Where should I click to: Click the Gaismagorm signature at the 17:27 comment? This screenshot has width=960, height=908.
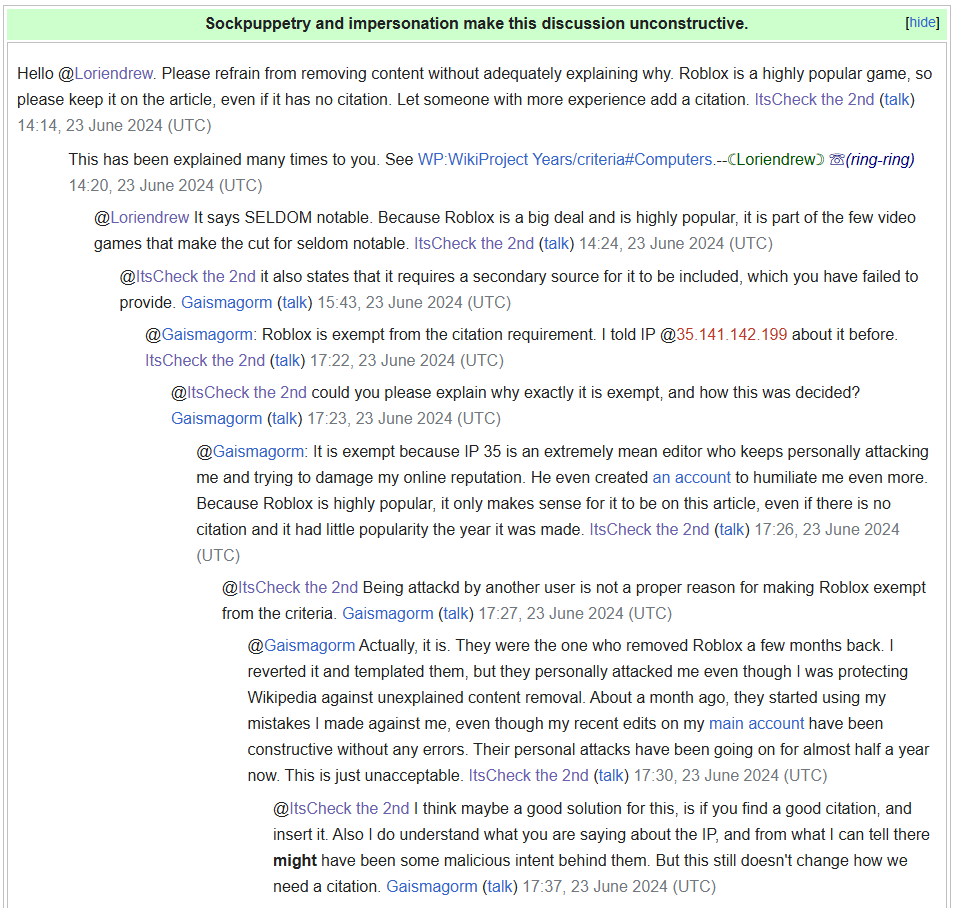pos(388,613)
